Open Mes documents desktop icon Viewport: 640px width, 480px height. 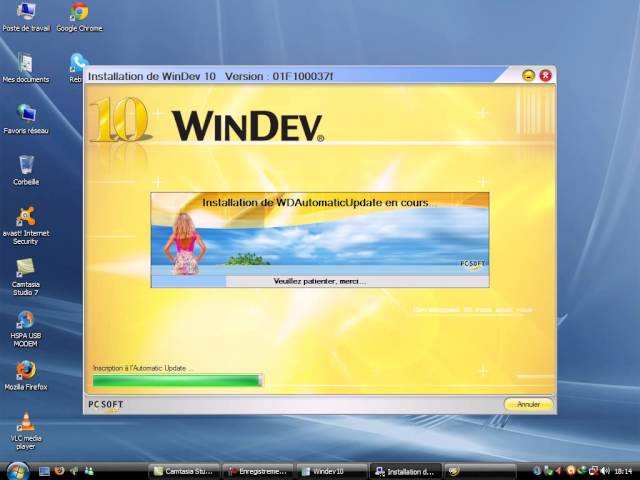26,68
